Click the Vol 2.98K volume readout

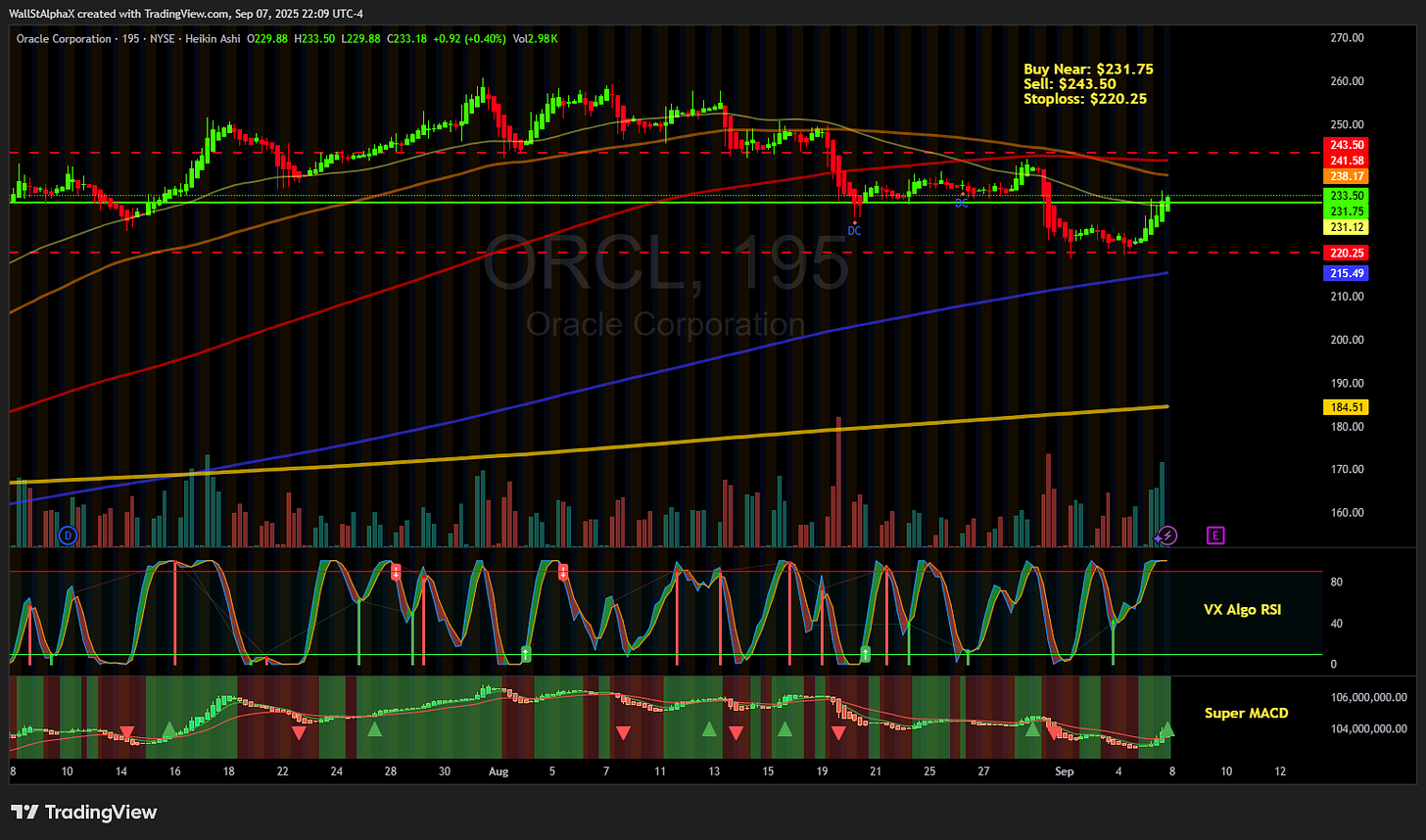pyautogui.click(x=534, y=39)
